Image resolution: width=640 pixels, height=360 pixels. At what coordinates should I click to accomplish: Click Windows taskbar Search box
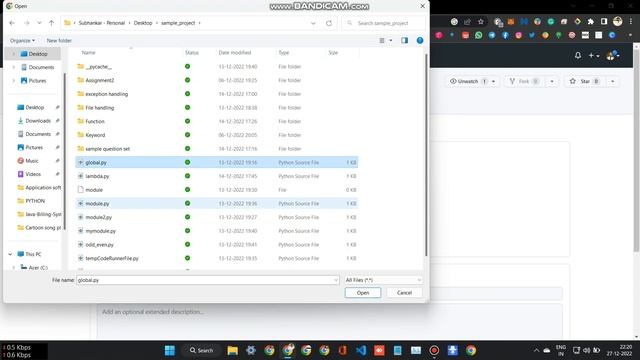click(201, 350)
